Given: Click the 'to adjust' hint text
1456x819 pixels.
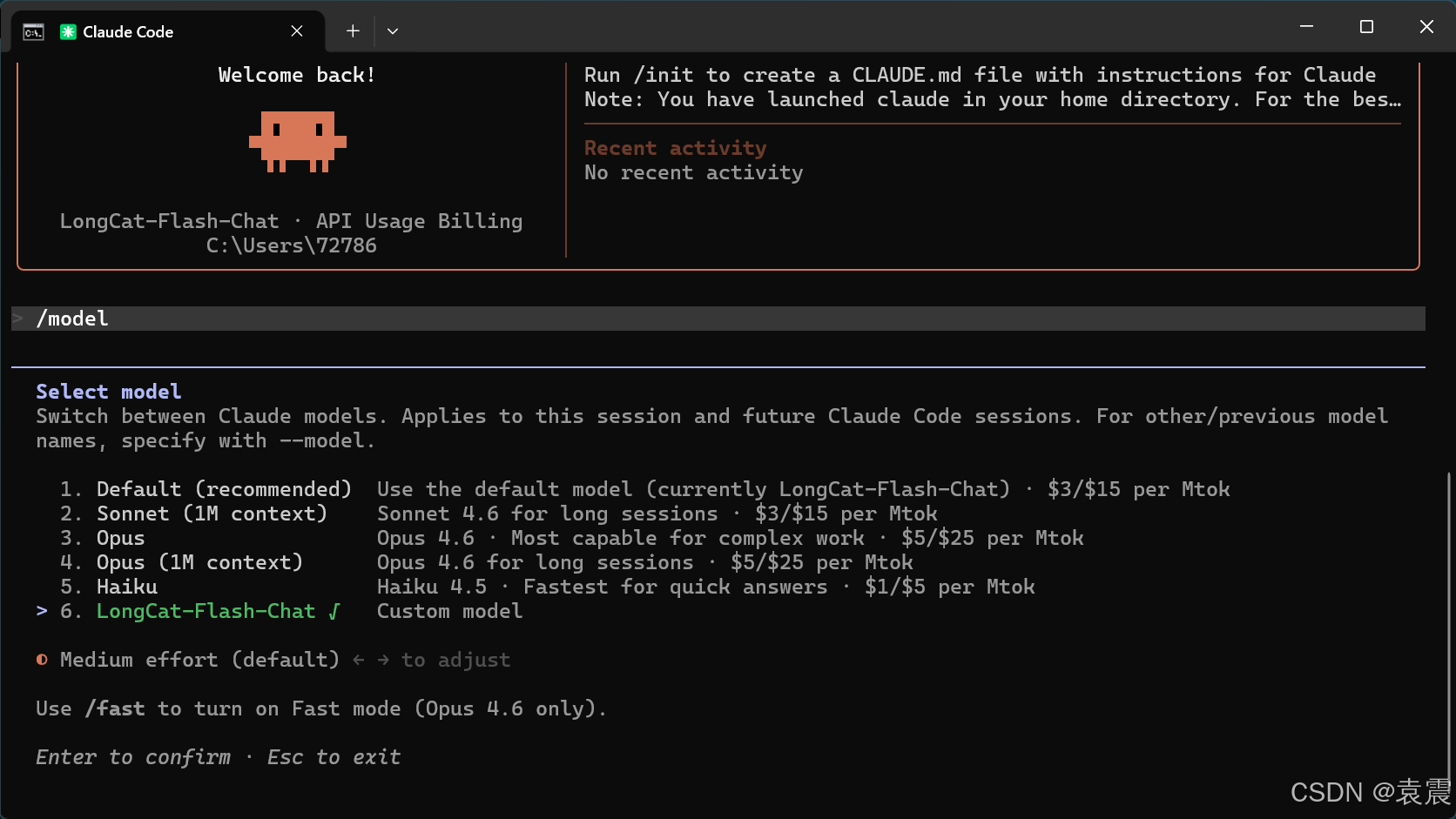Looking at the screenshot, I should click(456, 660).
